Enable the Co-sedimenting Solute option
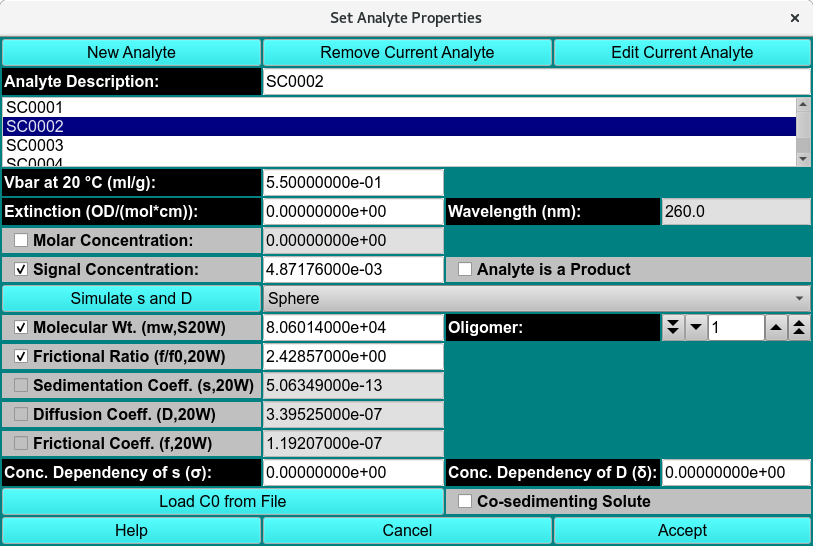The image size is (813, 546). [x=465, y=501]
